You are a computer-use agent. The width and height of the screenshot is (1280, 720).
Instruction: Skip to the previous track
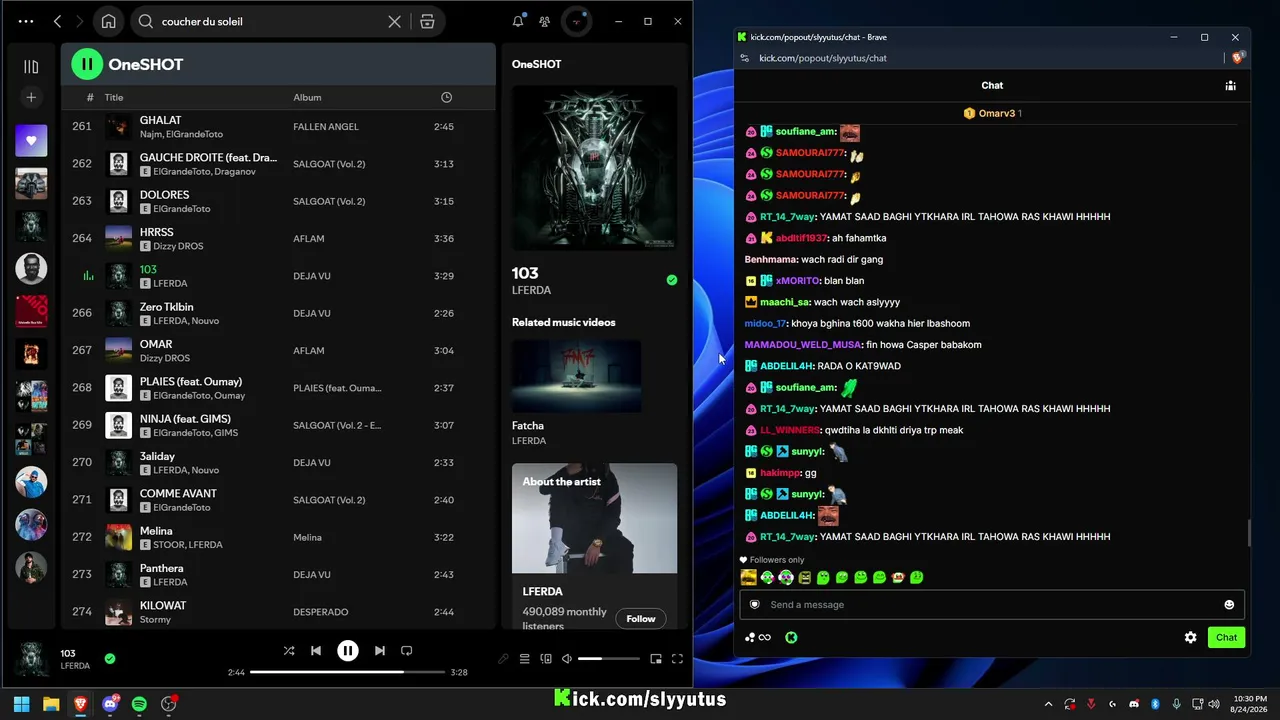coord(316,651)
